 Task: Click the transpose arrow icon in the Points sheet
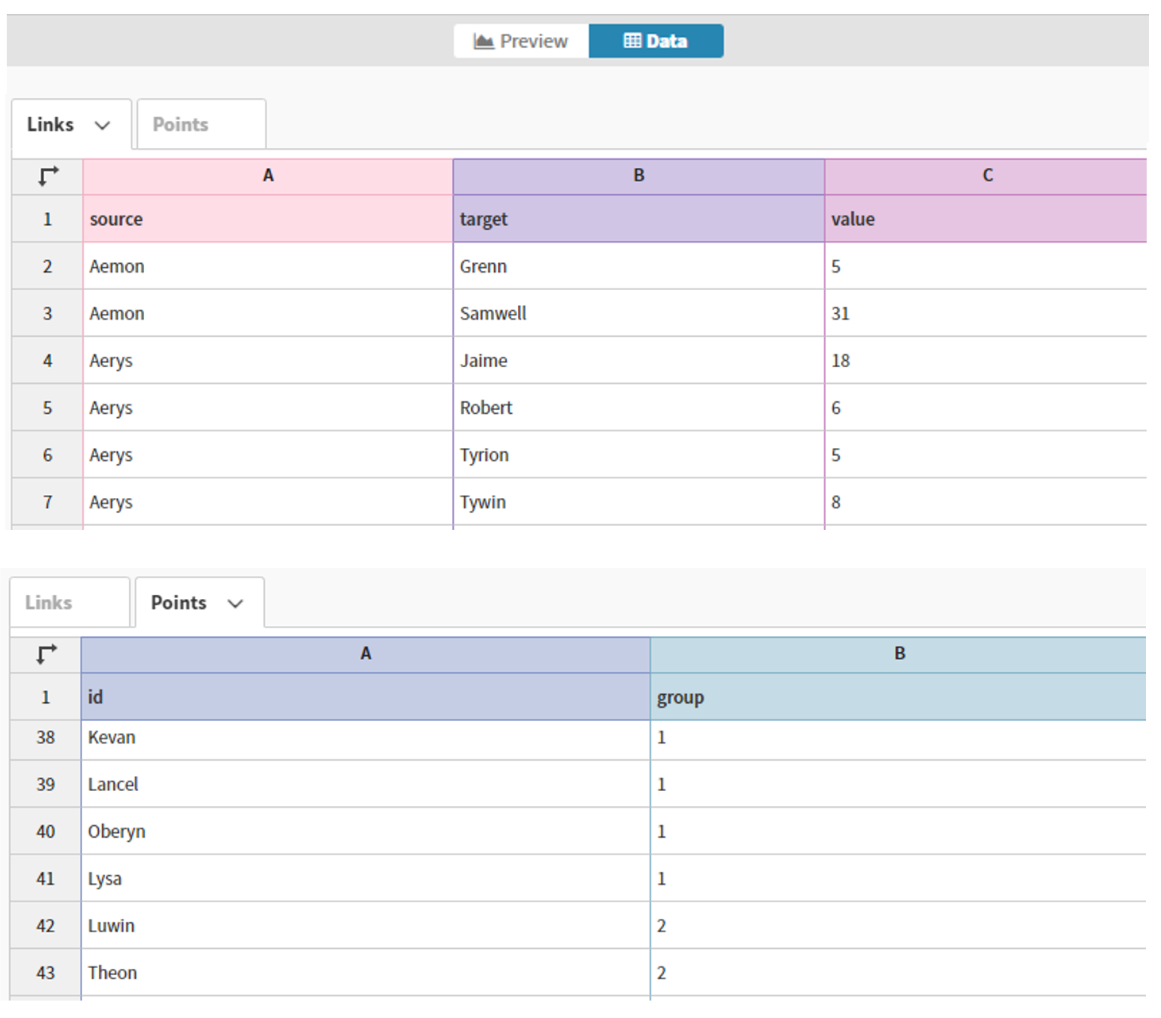point(46,654)
